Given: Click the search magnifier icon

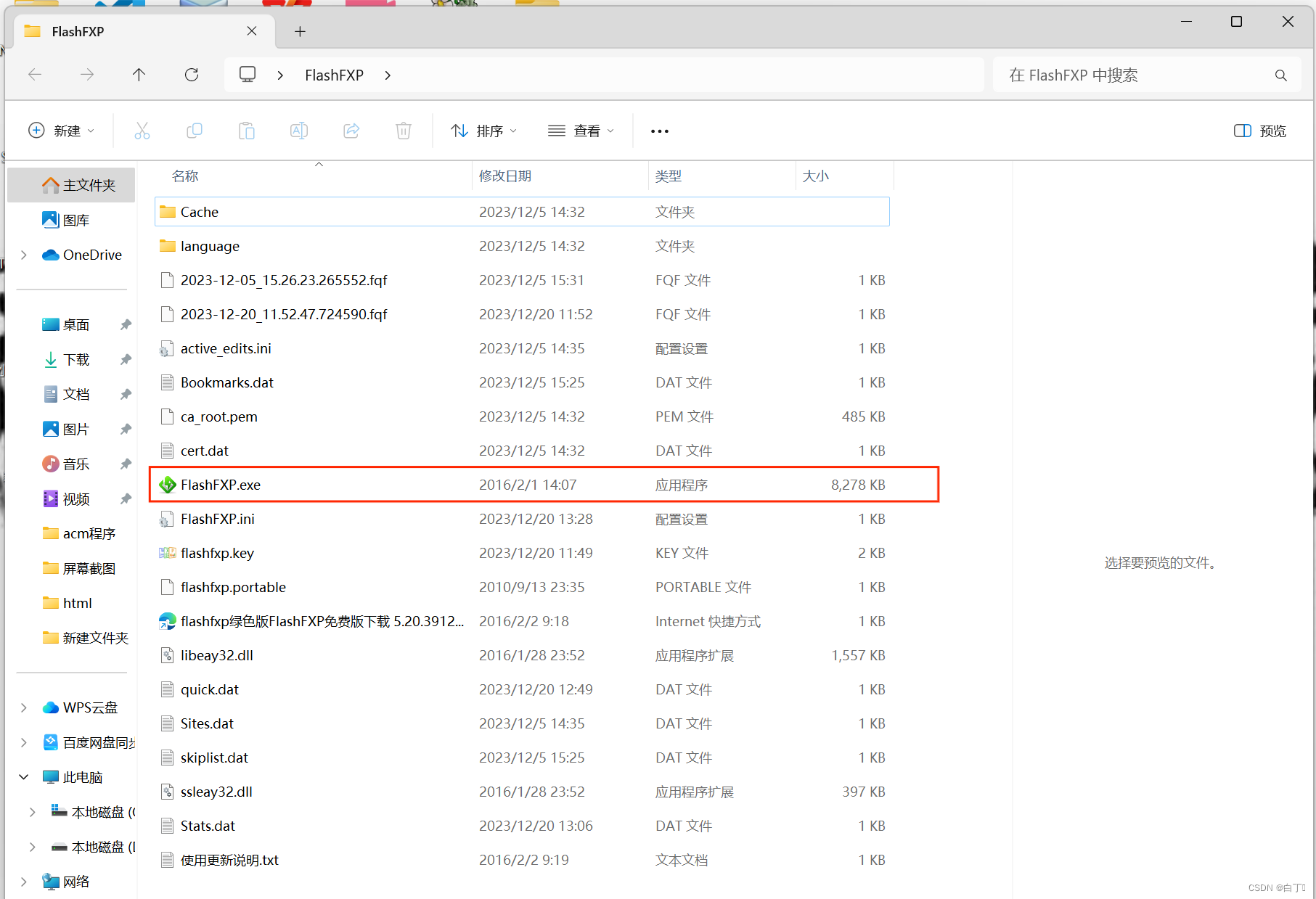Looking at the screenshot, I should (x=1280, y=75).
